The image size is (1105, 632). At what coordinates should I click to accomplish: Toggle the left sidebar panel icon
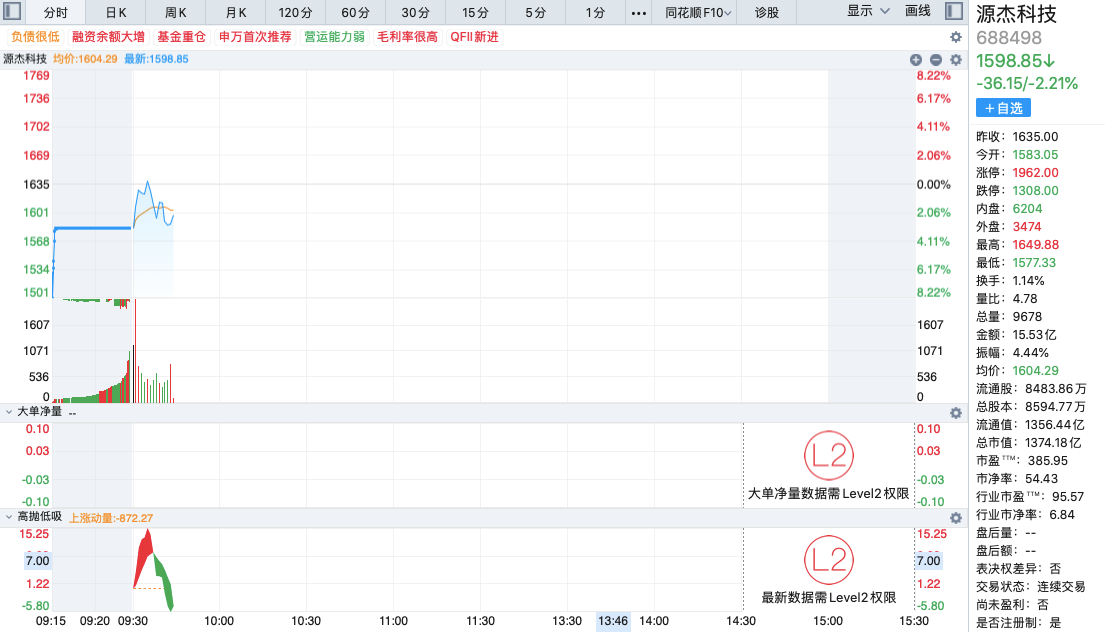coord(12,11)
